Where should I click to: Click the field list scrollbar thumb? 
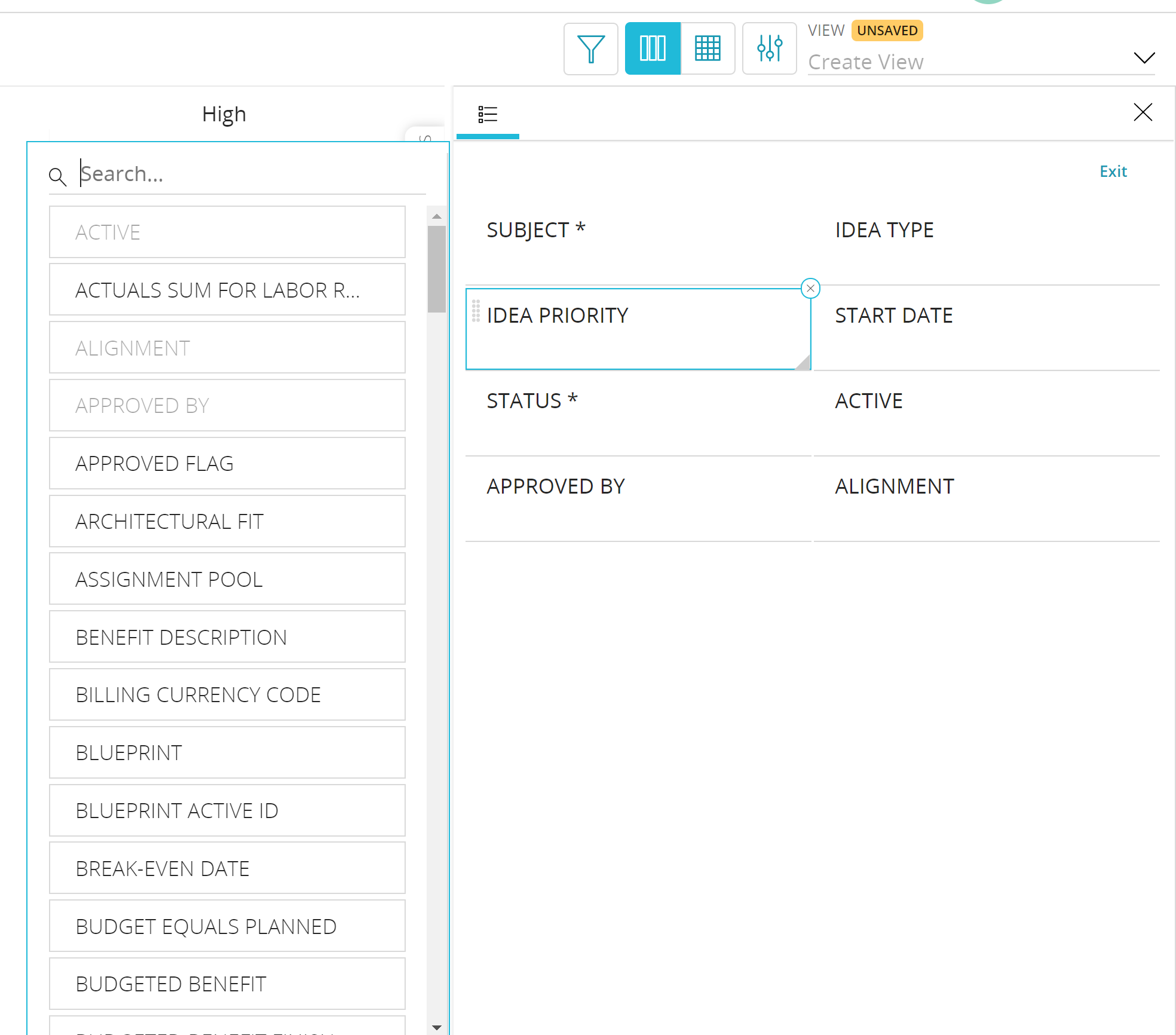(x=437, y=269)
